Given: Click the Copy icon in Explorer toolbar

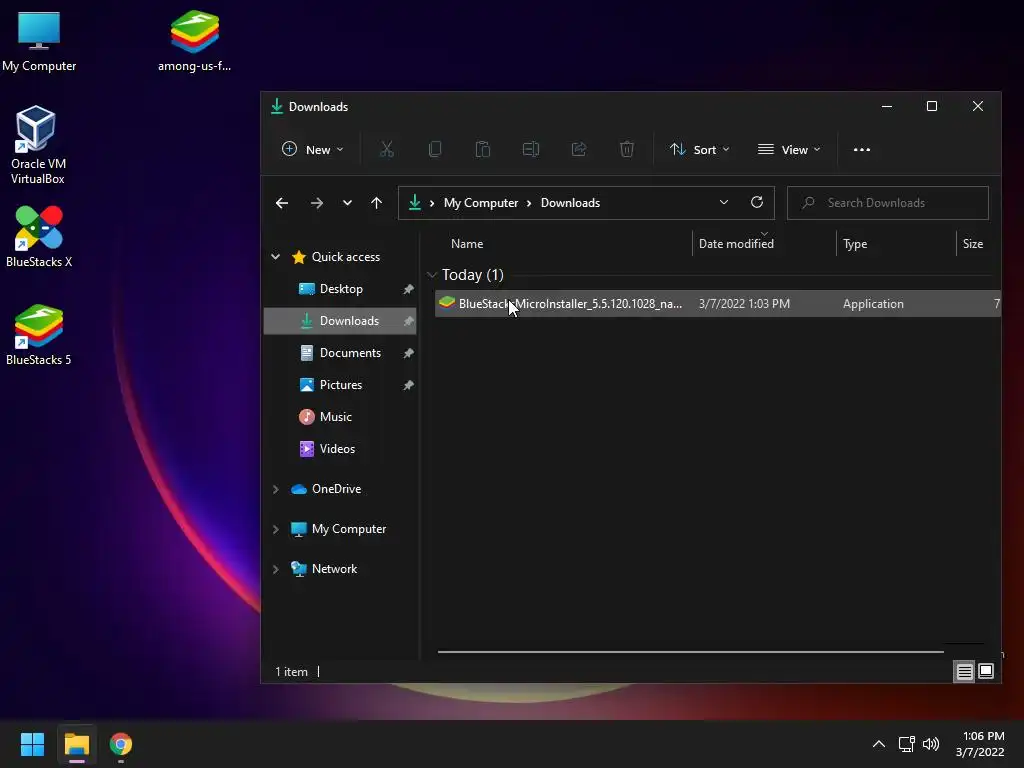Looking at the screenshot, I should (x=435, y=150).
